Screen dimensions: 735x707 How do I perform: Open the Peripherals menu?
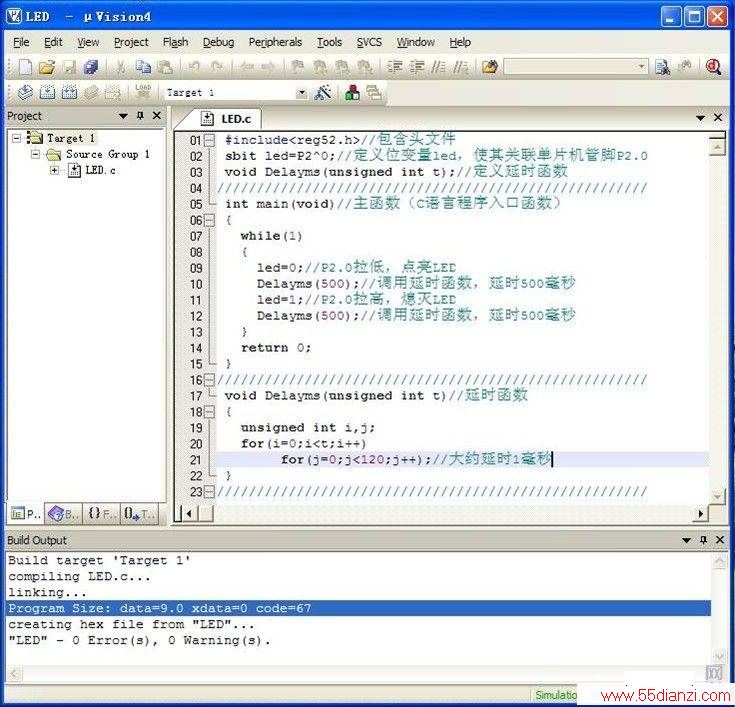[275, 42]
